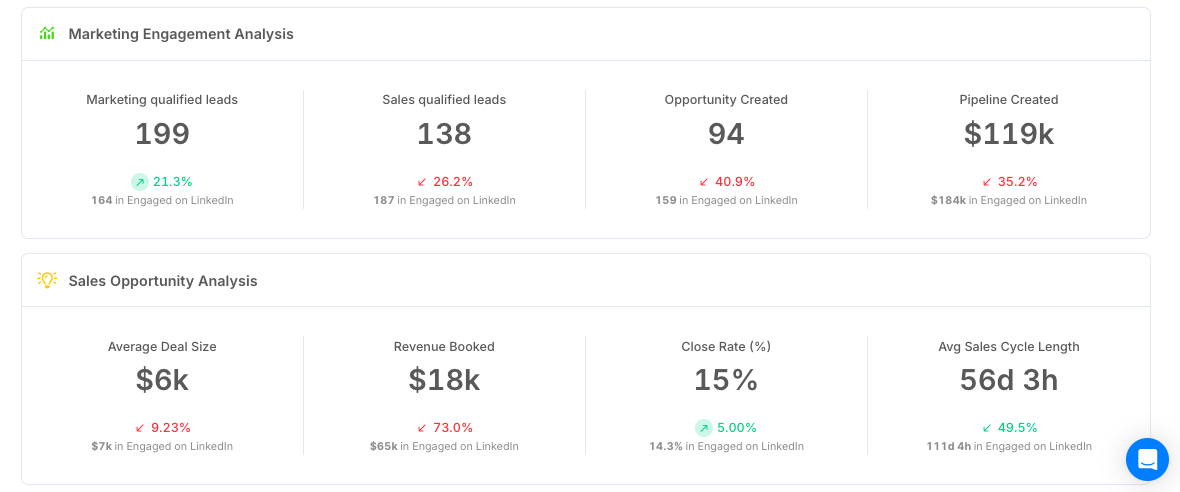Click the Sales Opportunity Analysis heading
Image resolution: width=1180 pixels, height=492 pixels.
coord(163,281)
